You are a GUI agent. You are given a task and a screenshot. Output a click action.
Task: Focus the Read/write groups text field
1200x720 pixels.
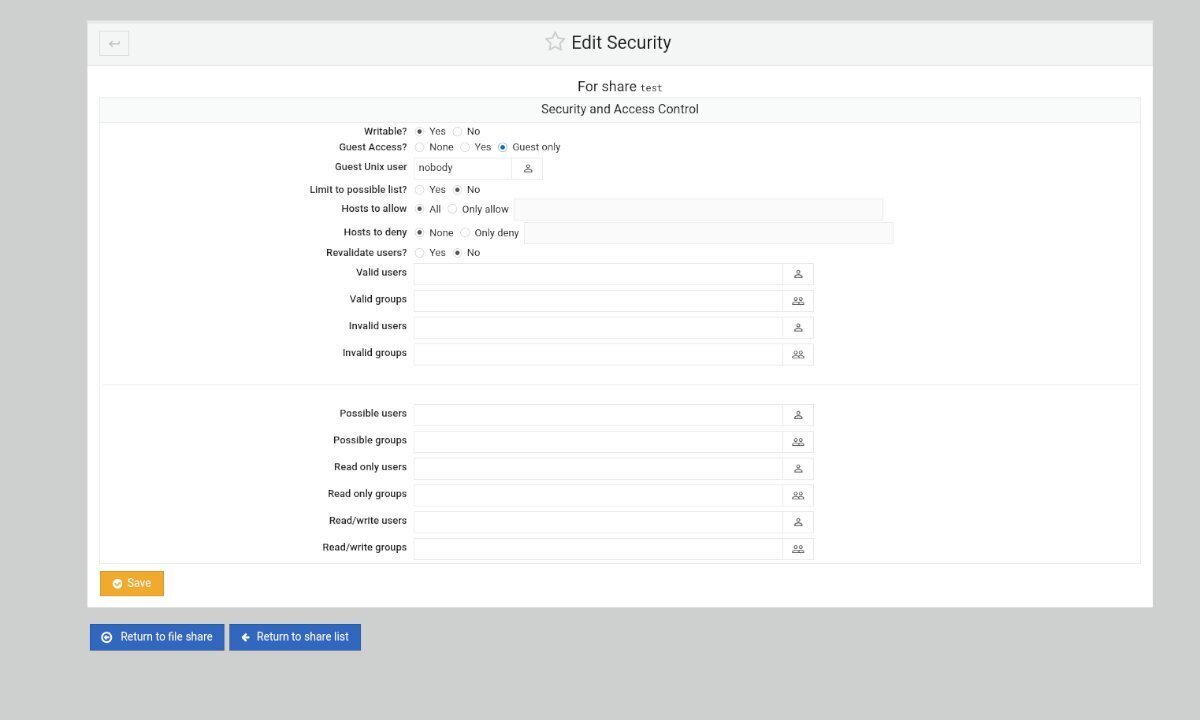tap(597, 549)
